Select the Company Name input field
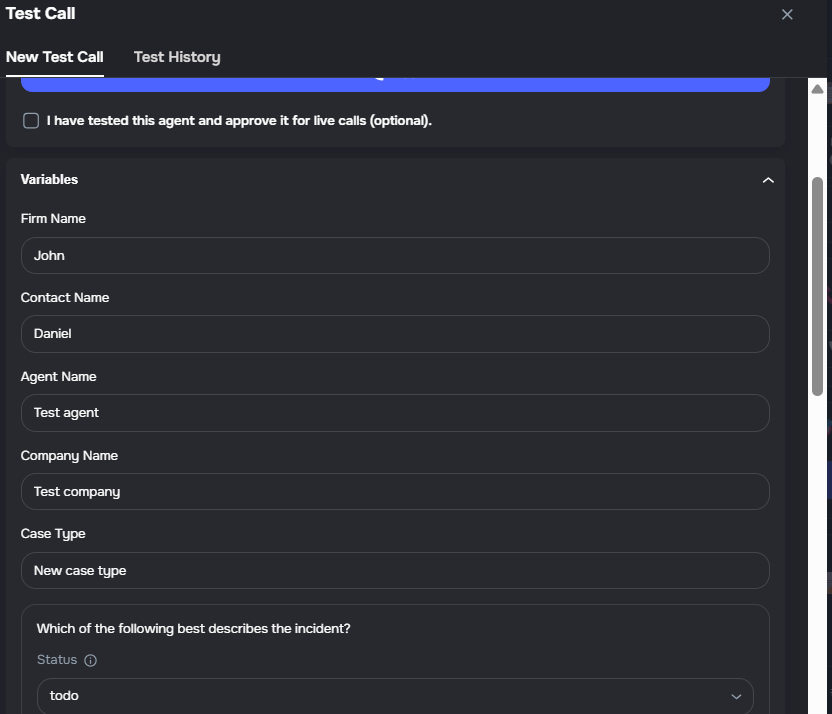This screenshot has height=714, width=832. 394,492
